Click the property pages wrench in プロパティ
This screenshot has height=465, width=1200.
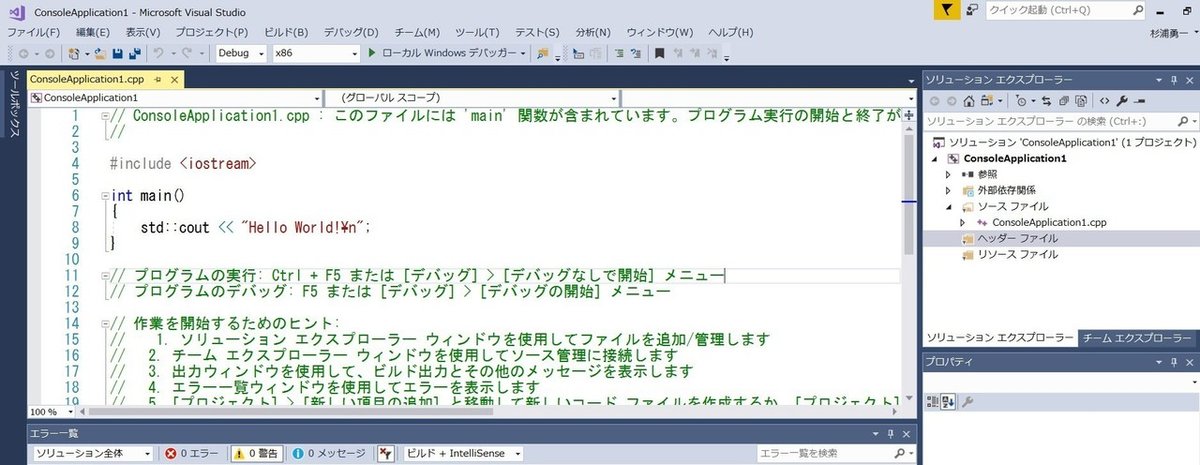968,402
